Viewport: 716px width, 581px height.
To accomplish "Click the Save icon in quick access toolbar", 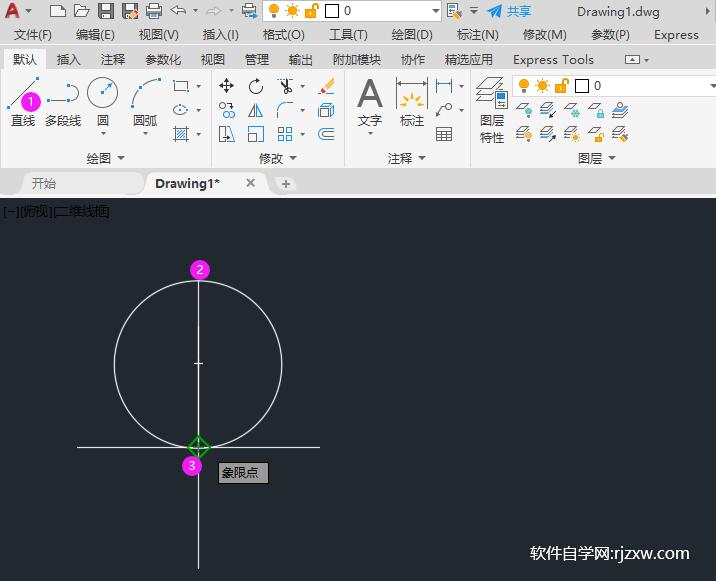I will [x=107, y=11].
